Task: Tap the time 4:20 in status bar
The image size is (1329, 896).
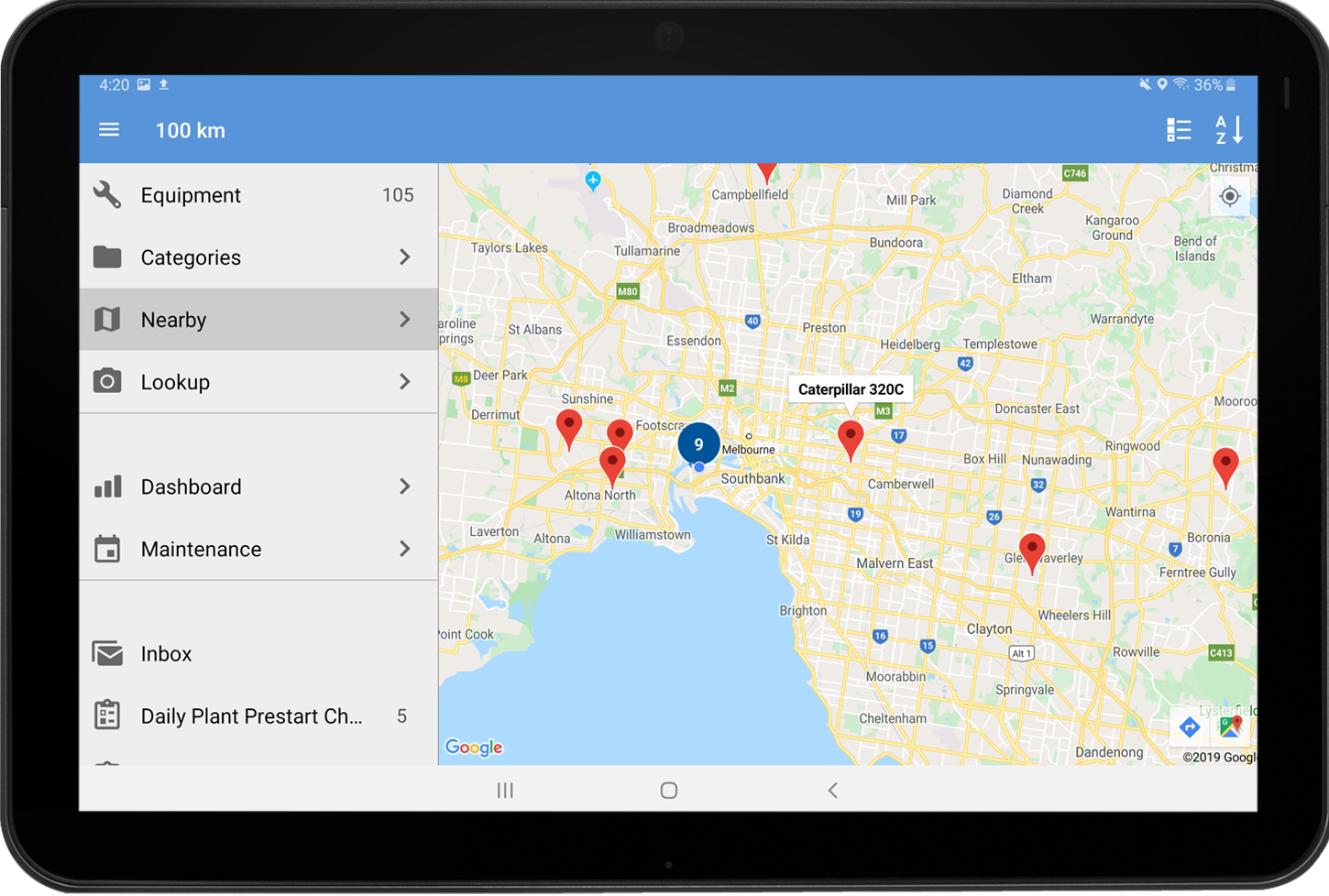Action: coord(115,84)
